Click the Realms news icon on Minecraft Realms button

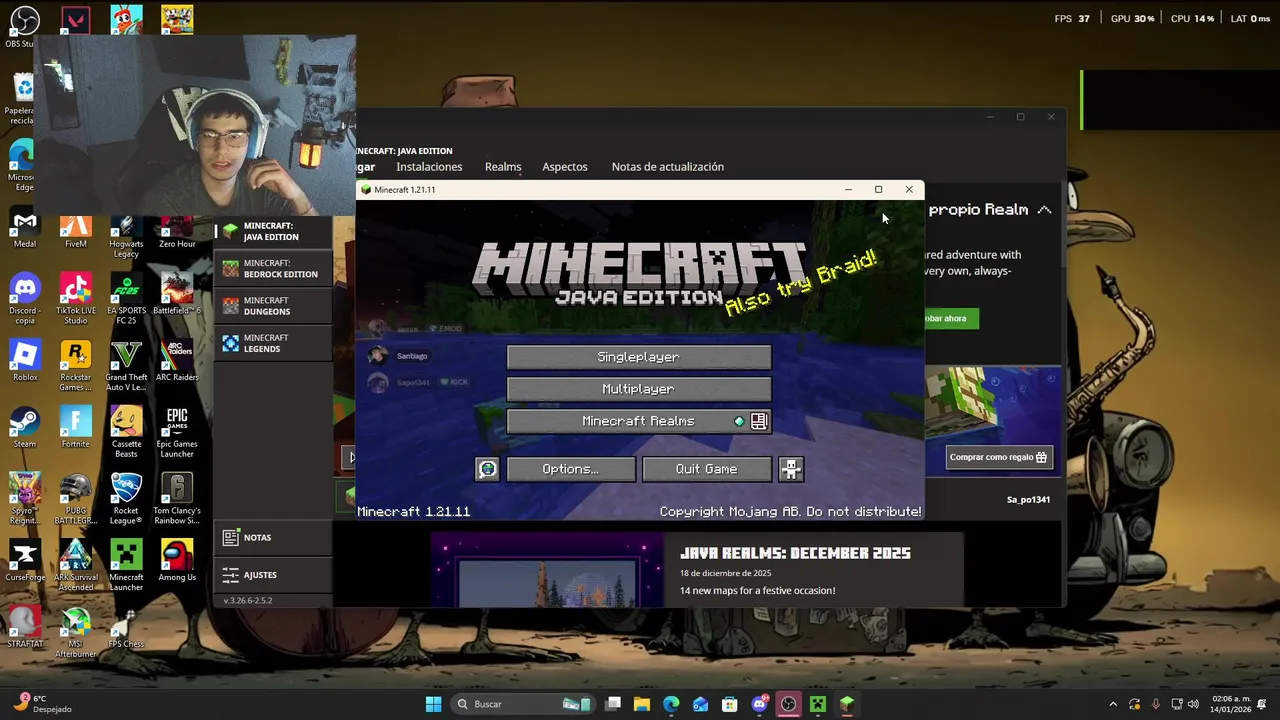point(759,421)
